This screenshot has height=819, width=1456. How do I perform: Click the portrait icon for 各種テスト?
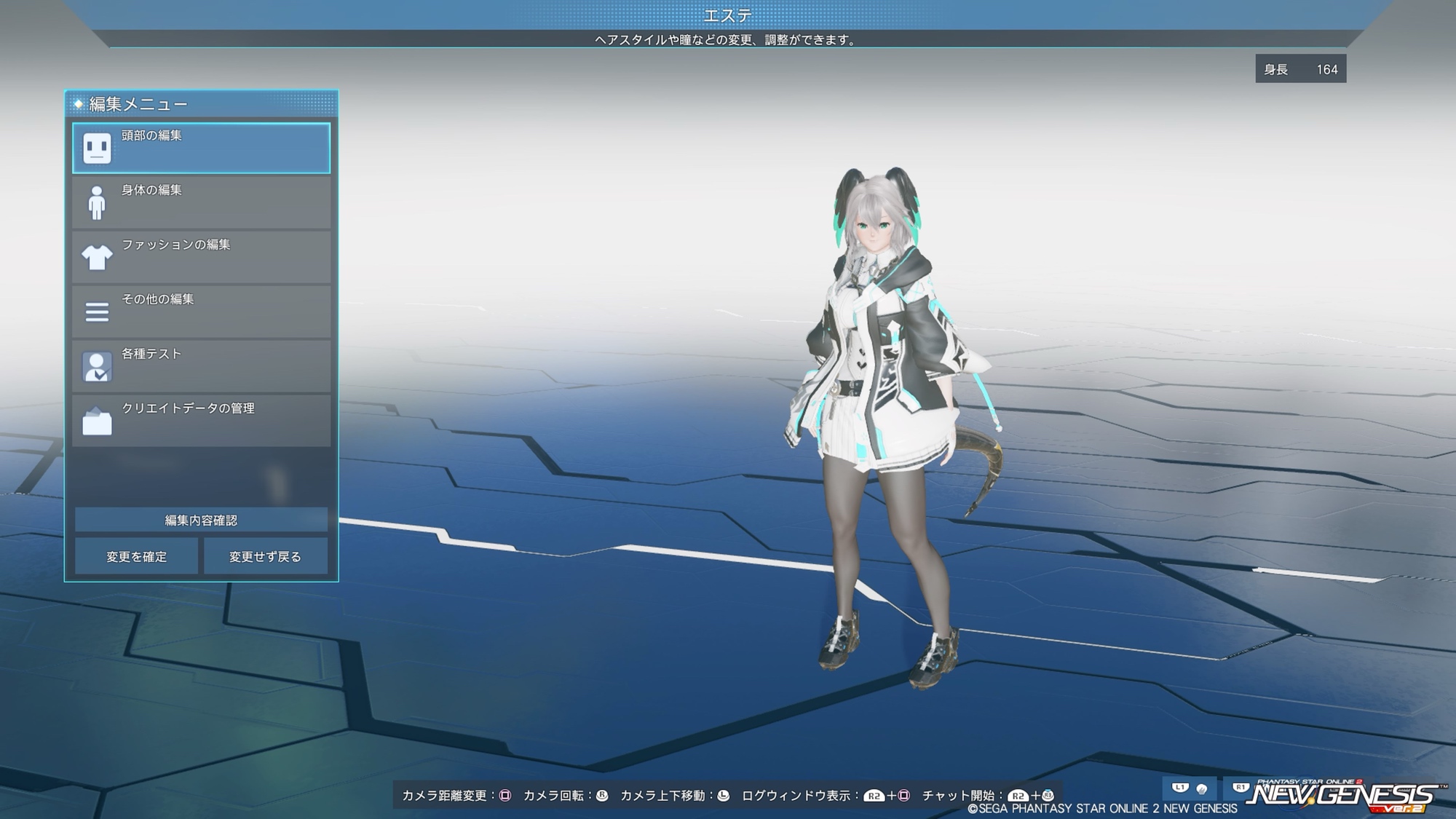click(x=97, y=367)
